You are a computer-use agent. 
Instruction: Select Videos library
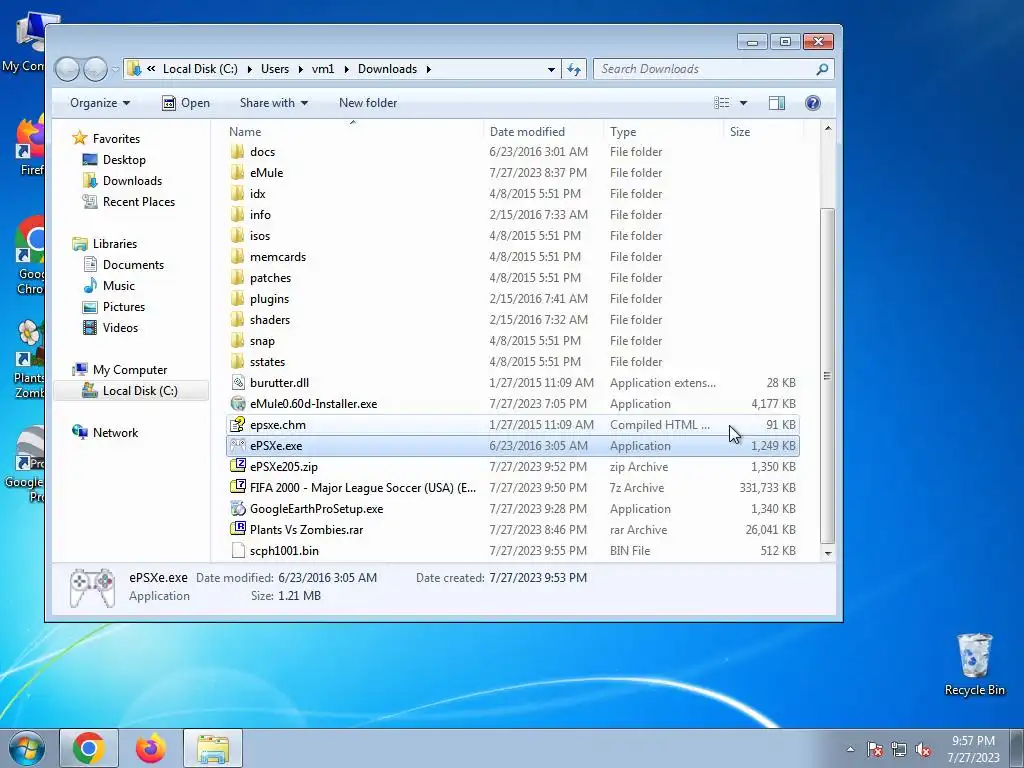click(120, 328)
